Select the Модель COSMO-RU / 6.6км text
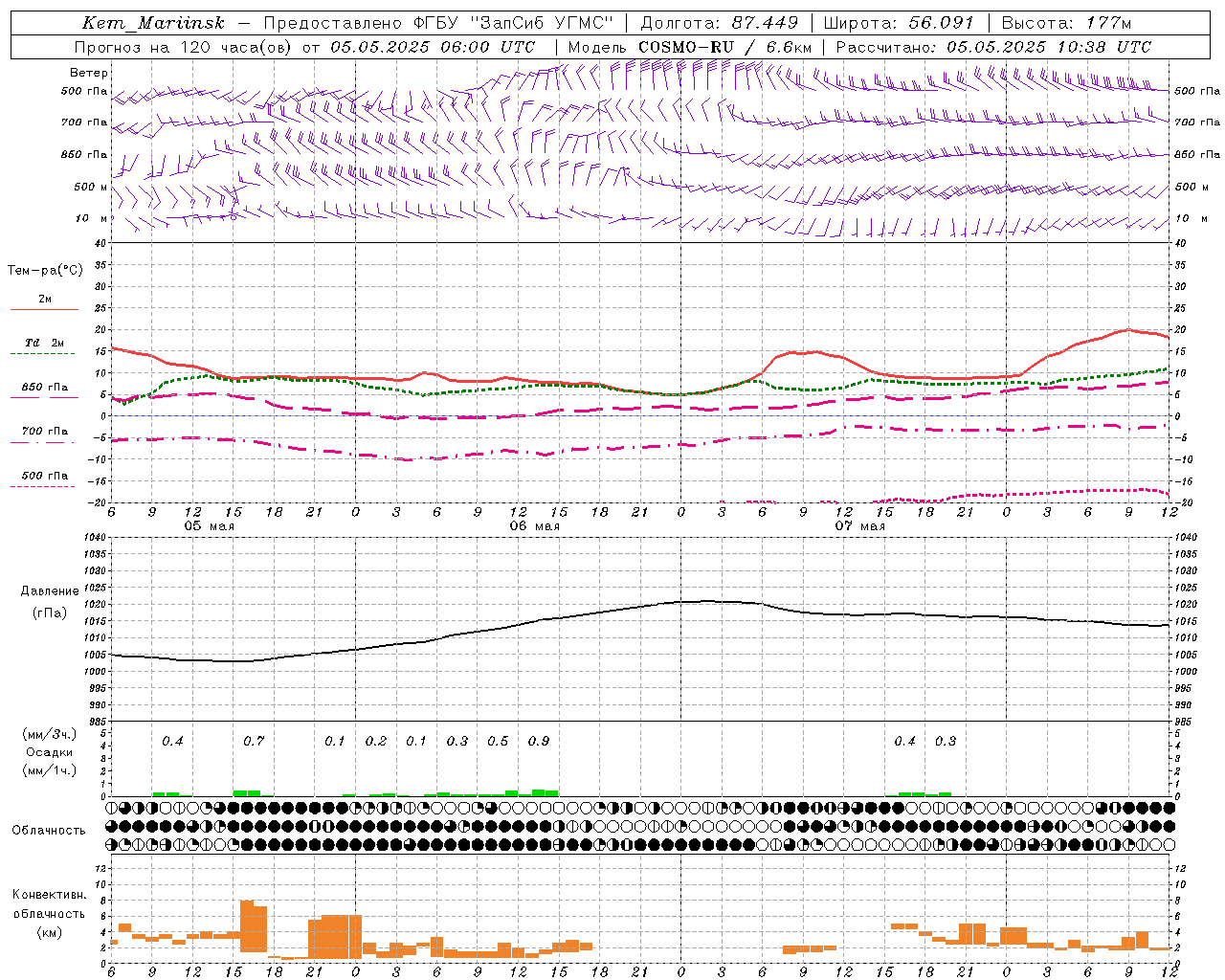Image resolution: width=1225 pixels, height=980 pixels. point(690,47)
